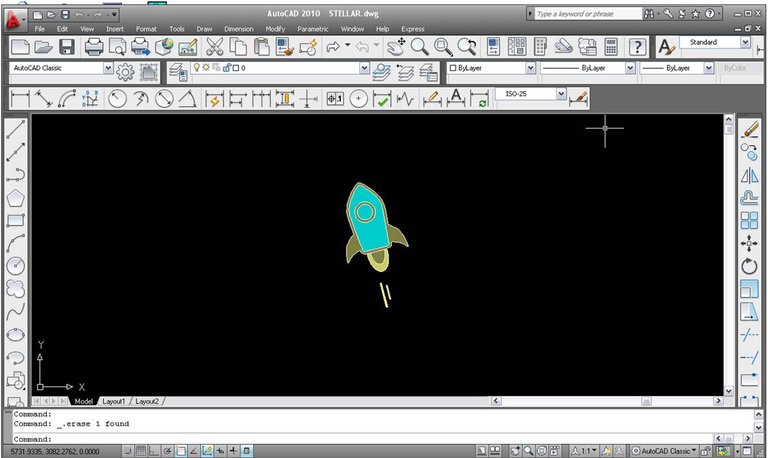768x458 pixels.
Task: Activate the Match Properties brush icon
Action: click(x=285, y=47)
